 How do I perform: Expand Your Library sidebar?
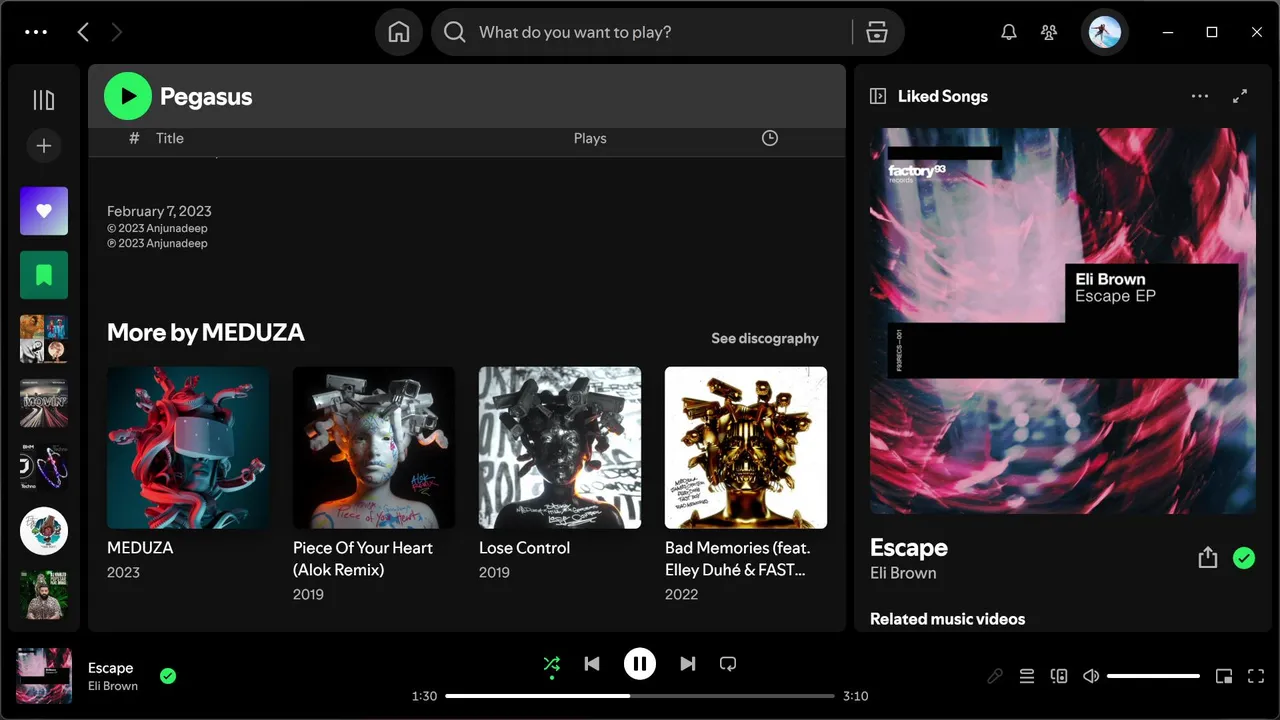click(44, 100)
